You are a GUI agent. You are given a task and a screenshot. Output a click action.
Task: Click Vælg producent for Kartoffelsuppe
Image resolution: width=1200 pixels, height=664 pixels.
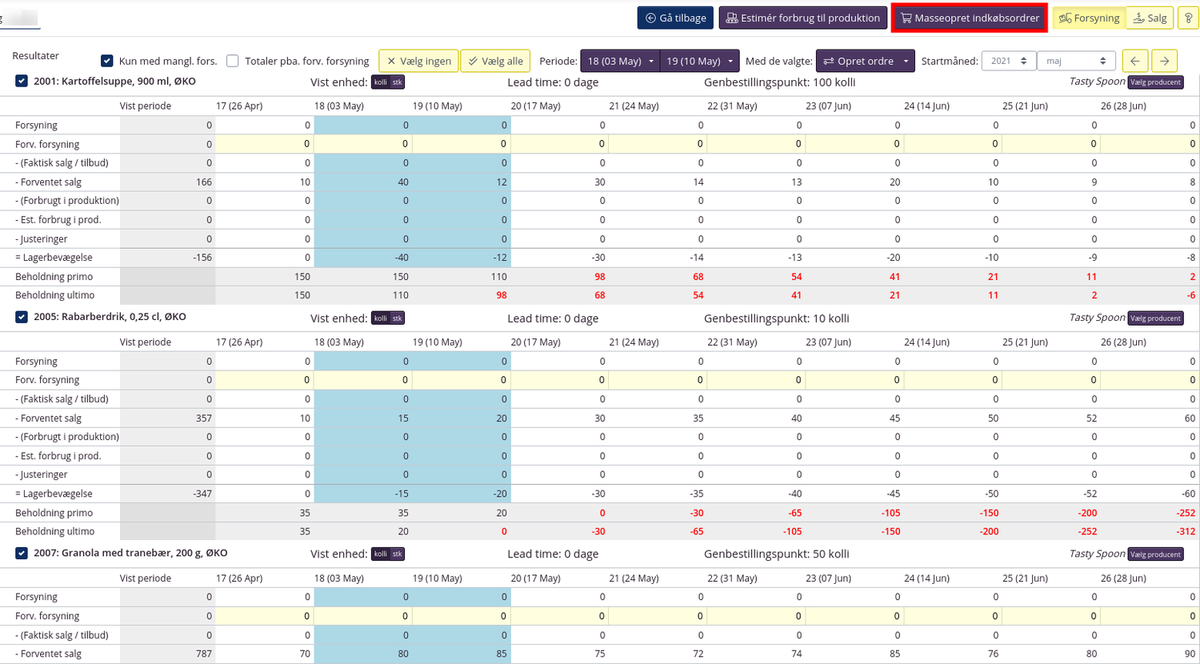[x=1155, y=82]
